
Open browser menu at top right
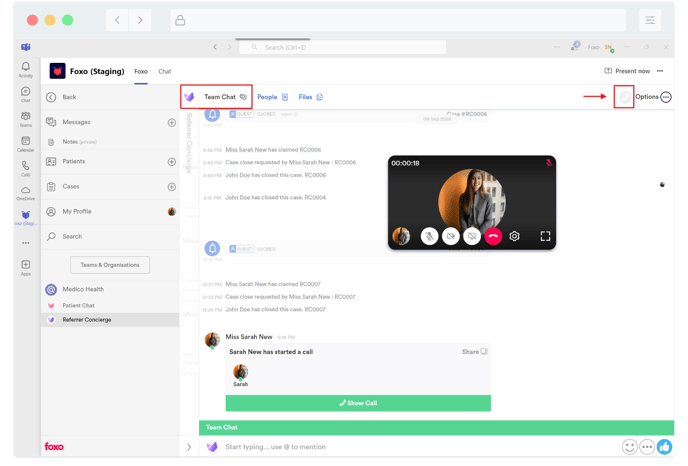[x=650, y=20]
